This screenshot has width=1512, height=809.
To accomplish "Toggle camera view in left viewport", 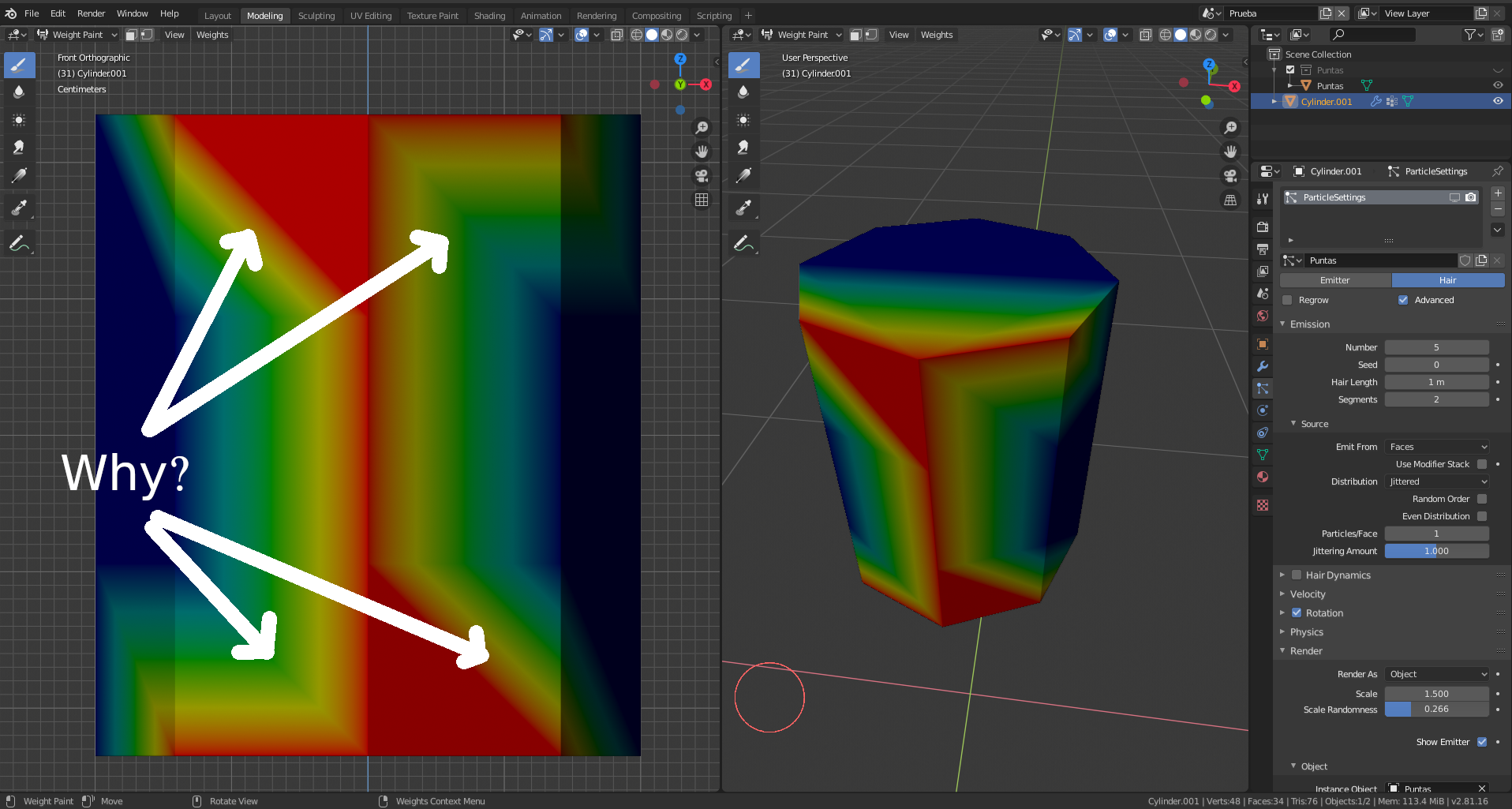I will click(702, 176).
